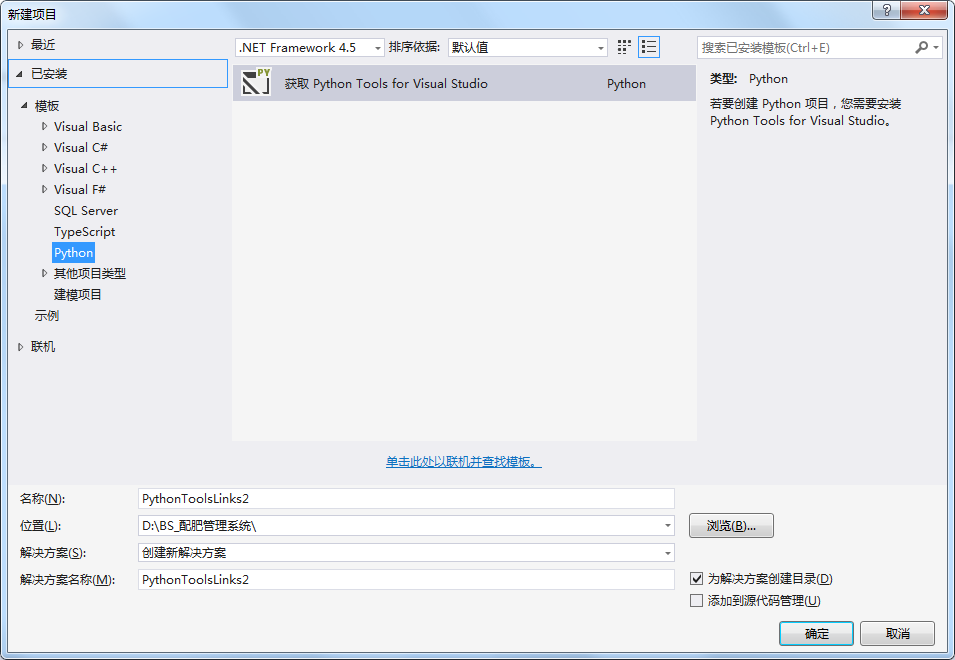Select Visual Basic category label
The image size is (955, 660).
pyautogui.click(x=88, y=127)
